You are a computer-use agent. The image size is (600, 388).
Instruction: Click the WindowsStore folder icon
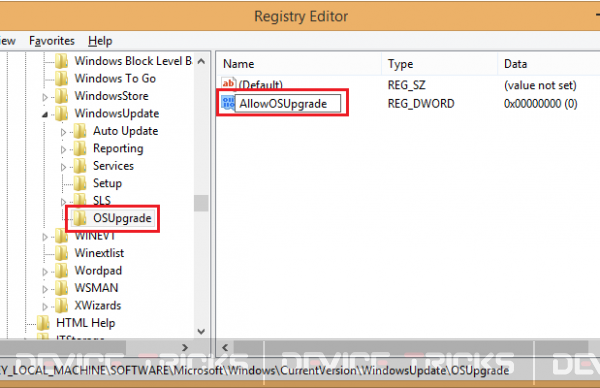click(x=62, y=96)
